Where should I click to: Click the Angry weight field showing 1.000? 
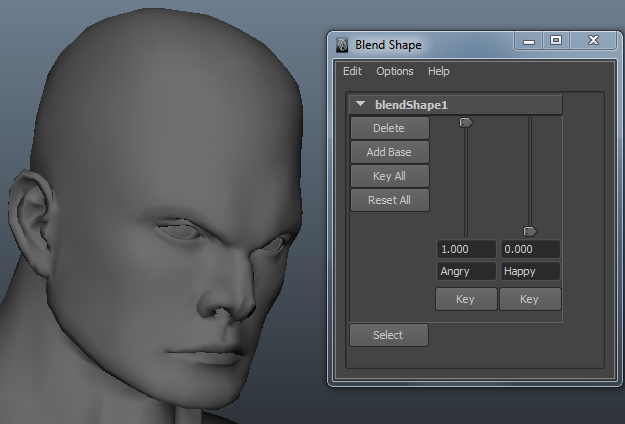[466, 249]
